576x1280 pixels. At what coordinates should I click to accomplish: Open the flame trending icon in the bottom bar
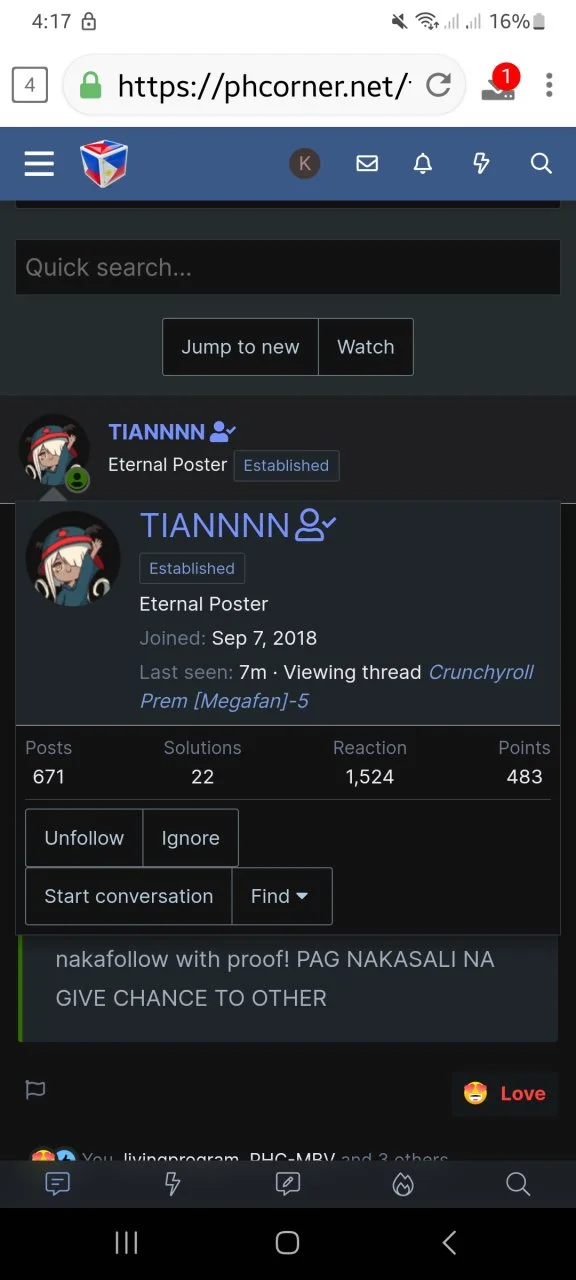point(402,1184)
